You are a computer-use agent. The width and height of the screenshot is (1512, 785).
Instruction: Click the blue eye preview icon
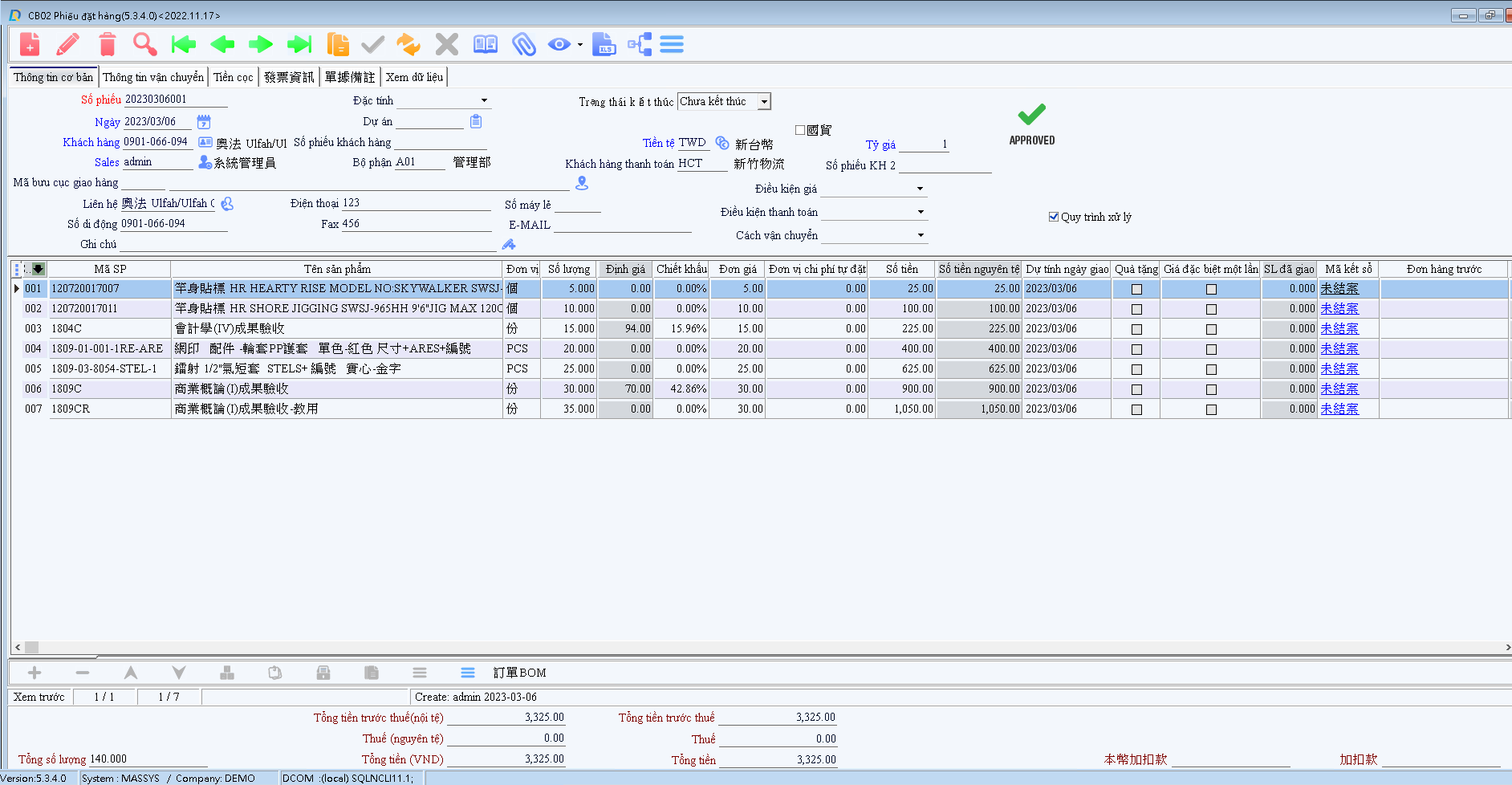click(x=559, y=44)
